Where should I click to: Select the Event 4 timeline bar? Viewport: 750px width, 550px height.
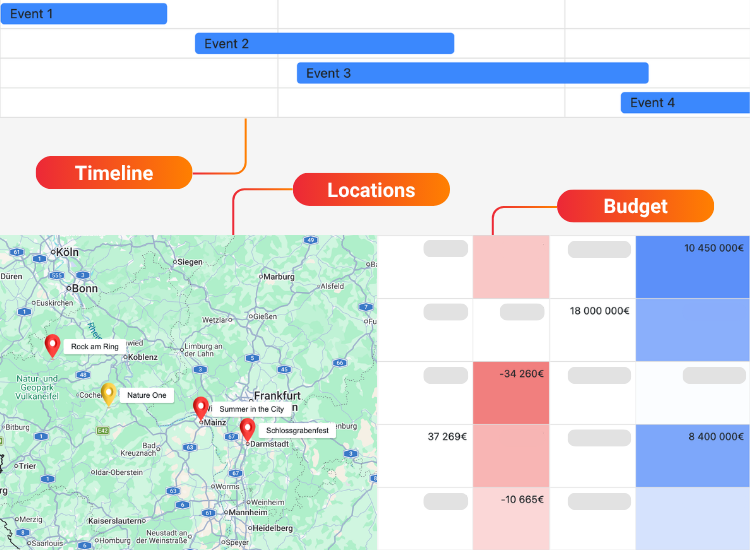685,103
